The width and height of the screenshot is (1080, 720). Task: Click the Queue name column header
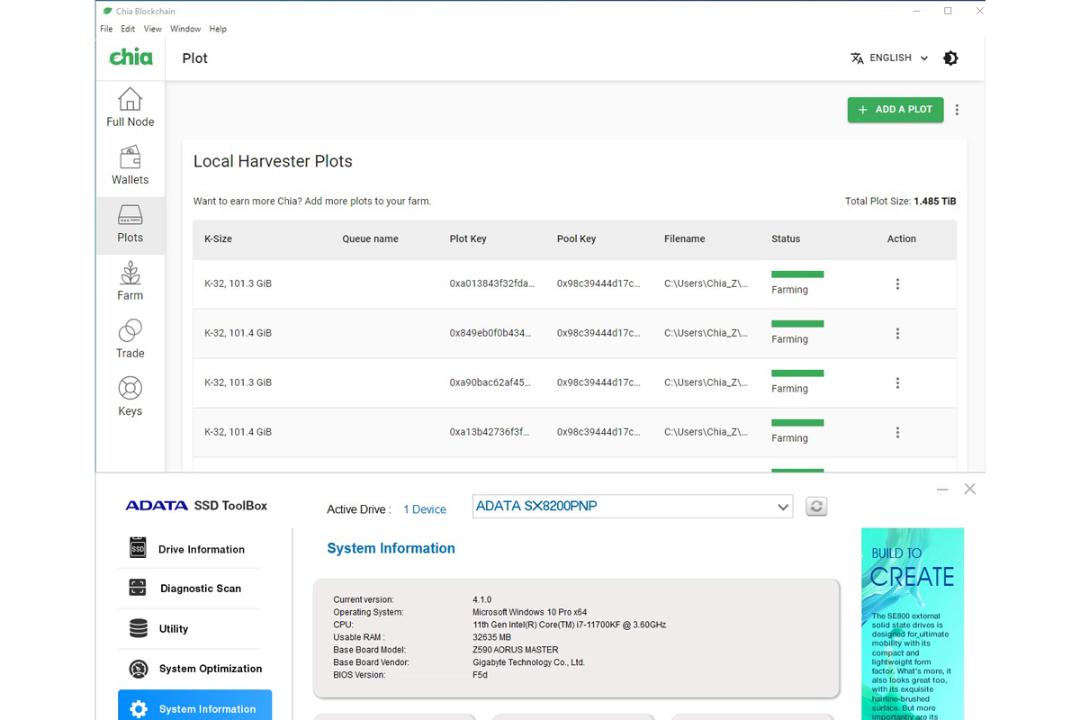point(370,238)
